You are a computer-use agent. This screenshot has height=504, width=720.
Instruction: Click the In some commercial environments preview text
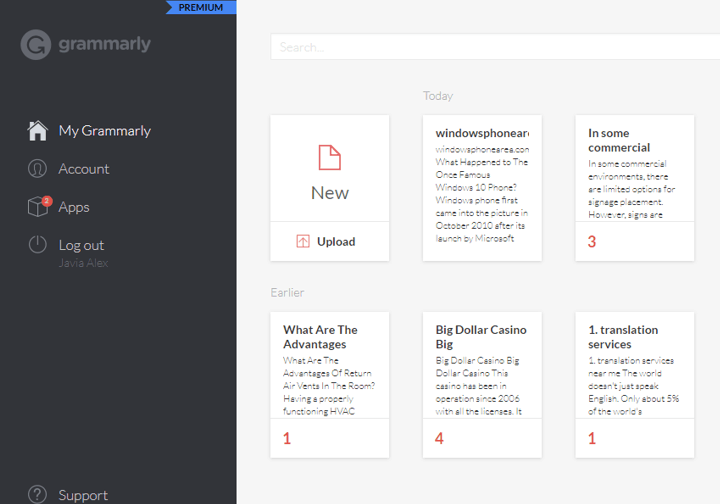pyautogui.click(x=631, y=189)
